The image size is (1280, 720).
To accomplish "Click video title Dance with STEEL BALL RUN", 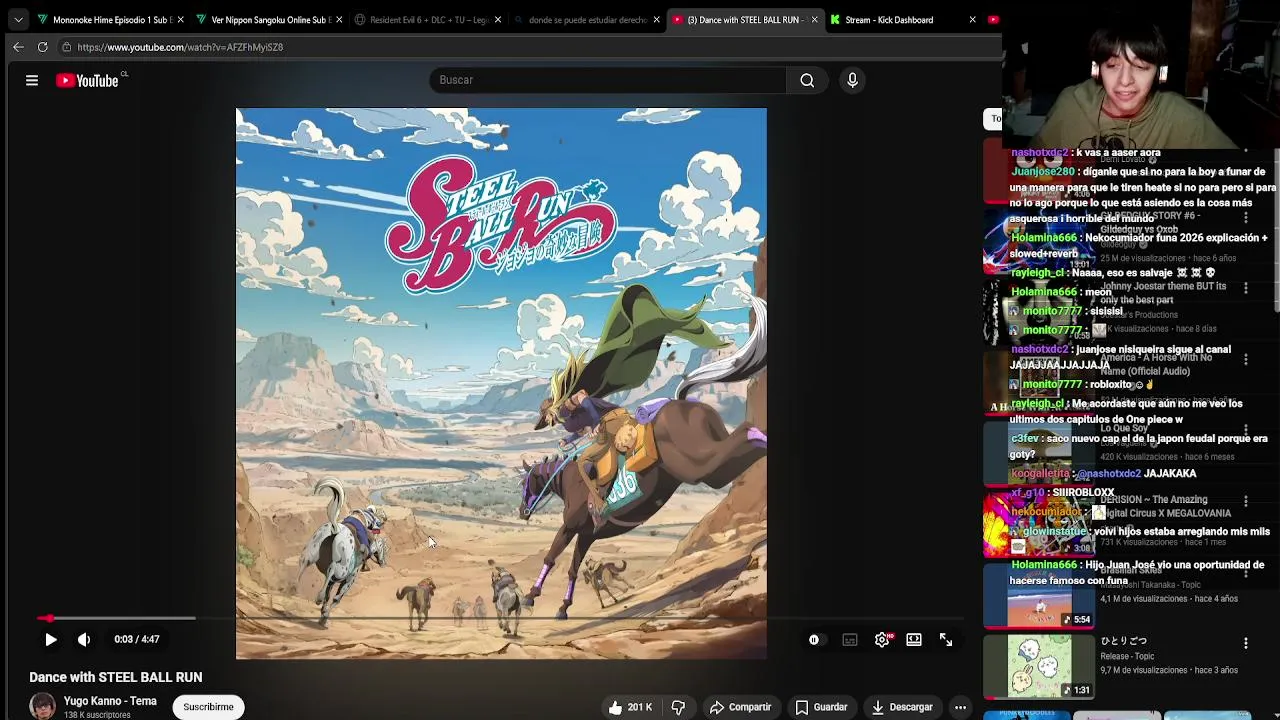I will pyautogui.click(x=116, y=677).
